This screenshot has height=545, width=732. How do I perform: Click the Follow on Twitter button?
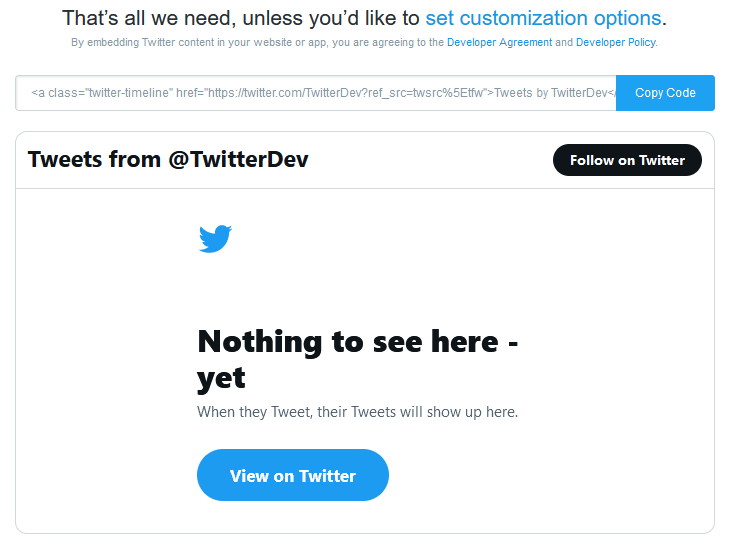[627, 160]
